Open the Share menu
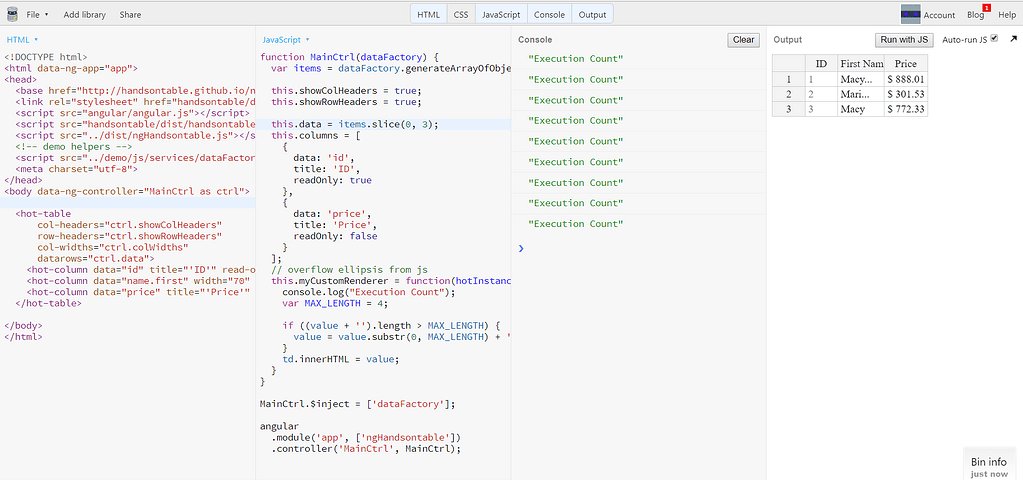The height and width of the screenshot is (480, 1023). tap(130, 15)
